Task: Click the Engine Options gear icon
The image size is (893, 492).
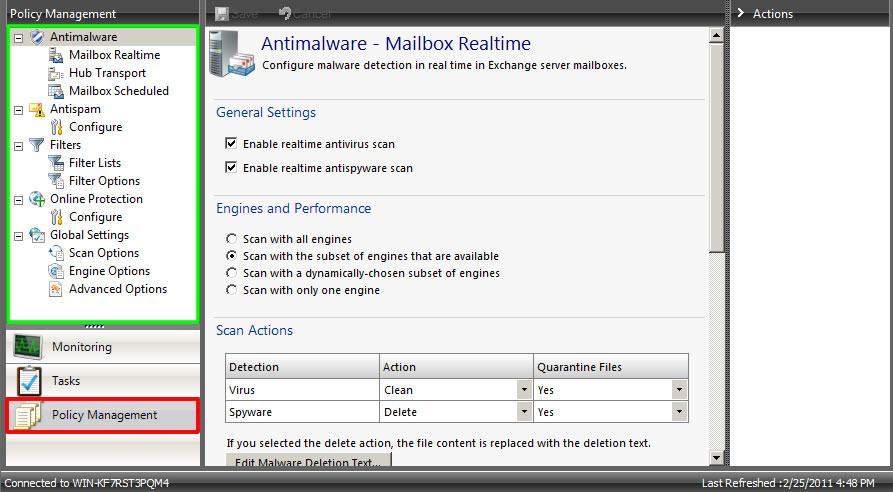Action: click(x=56, y=271)
